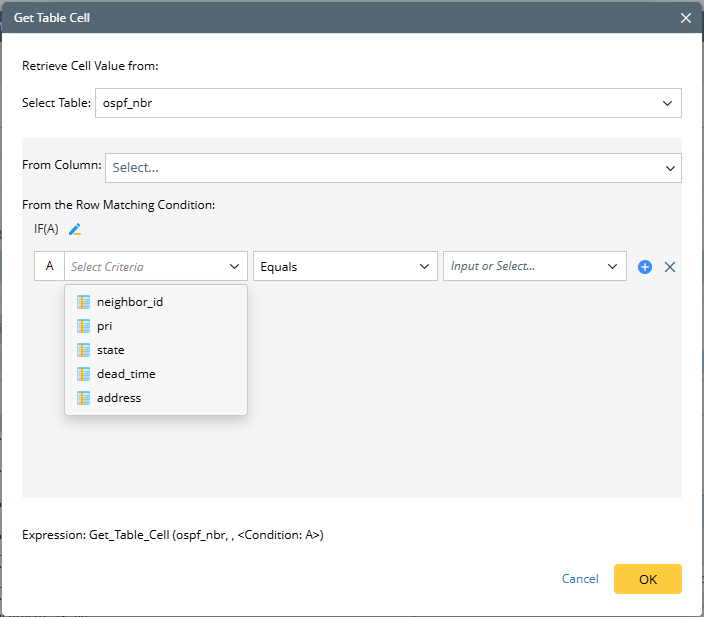Viewport: 704px width, 617px height.
Task: Click the Select Criteria input field
Action: point(145,267)
